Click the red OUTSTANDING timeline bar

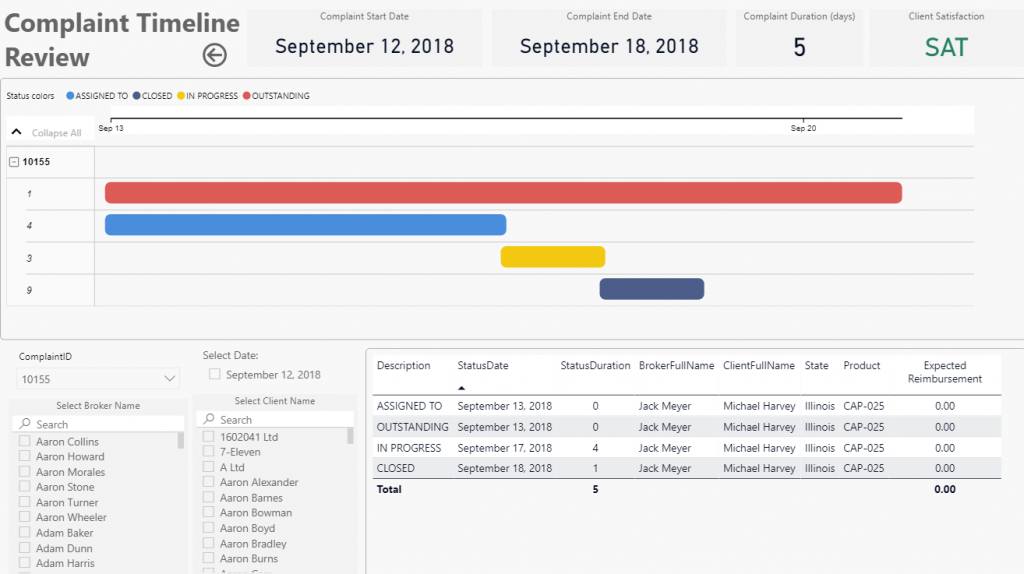pyautogui.click(x=503, y=193)
